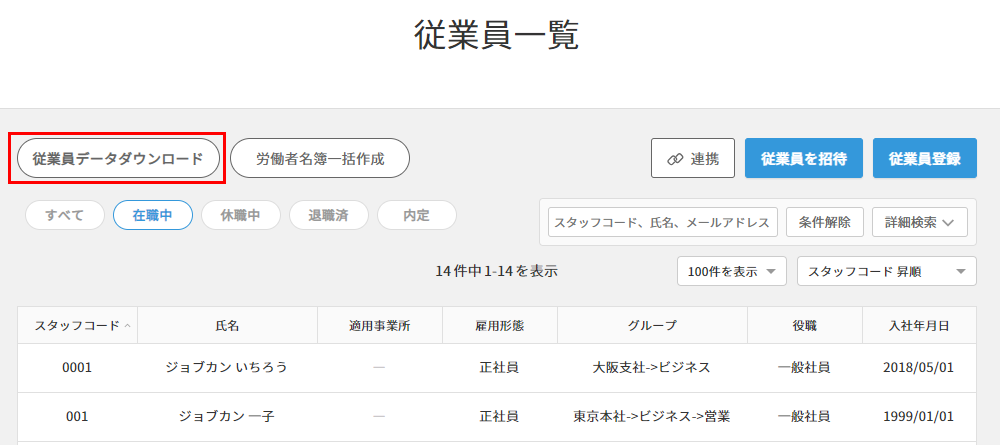Screen dimensions: 1000x445
Task: Select the 在職中 status filter
Action: coord(153,215)
